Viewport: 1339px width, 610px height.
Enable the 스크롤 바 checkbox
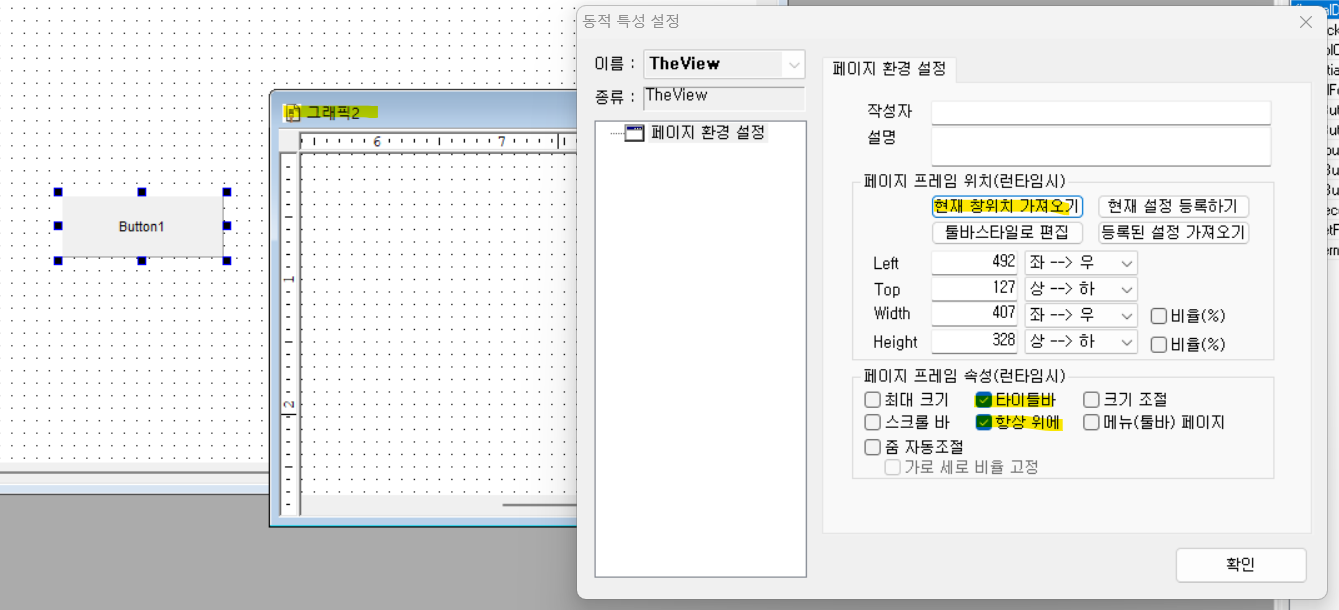click(873, 422)
